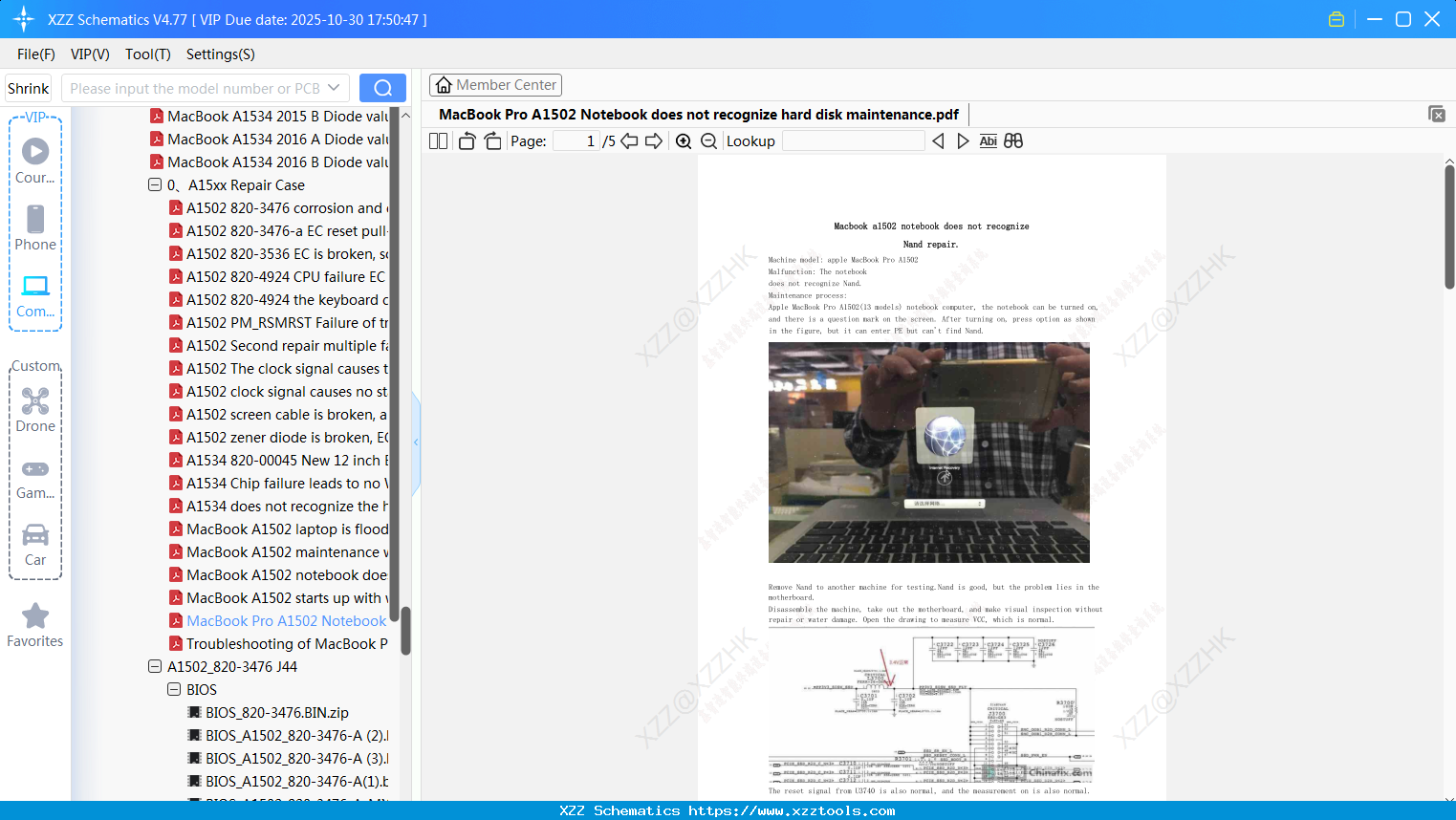Open MacBook A1502 maintenance file
1456x820 pixels.
point(279,552)
